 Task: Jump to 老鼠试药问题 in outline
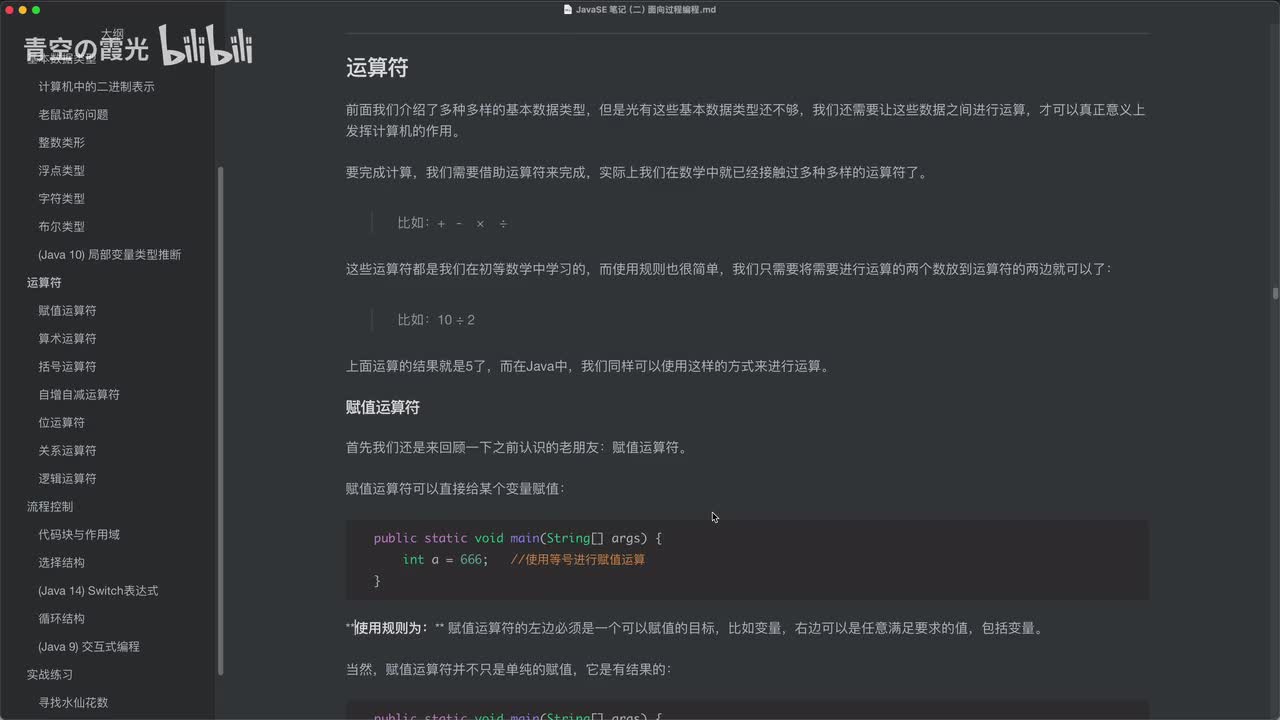73,115
